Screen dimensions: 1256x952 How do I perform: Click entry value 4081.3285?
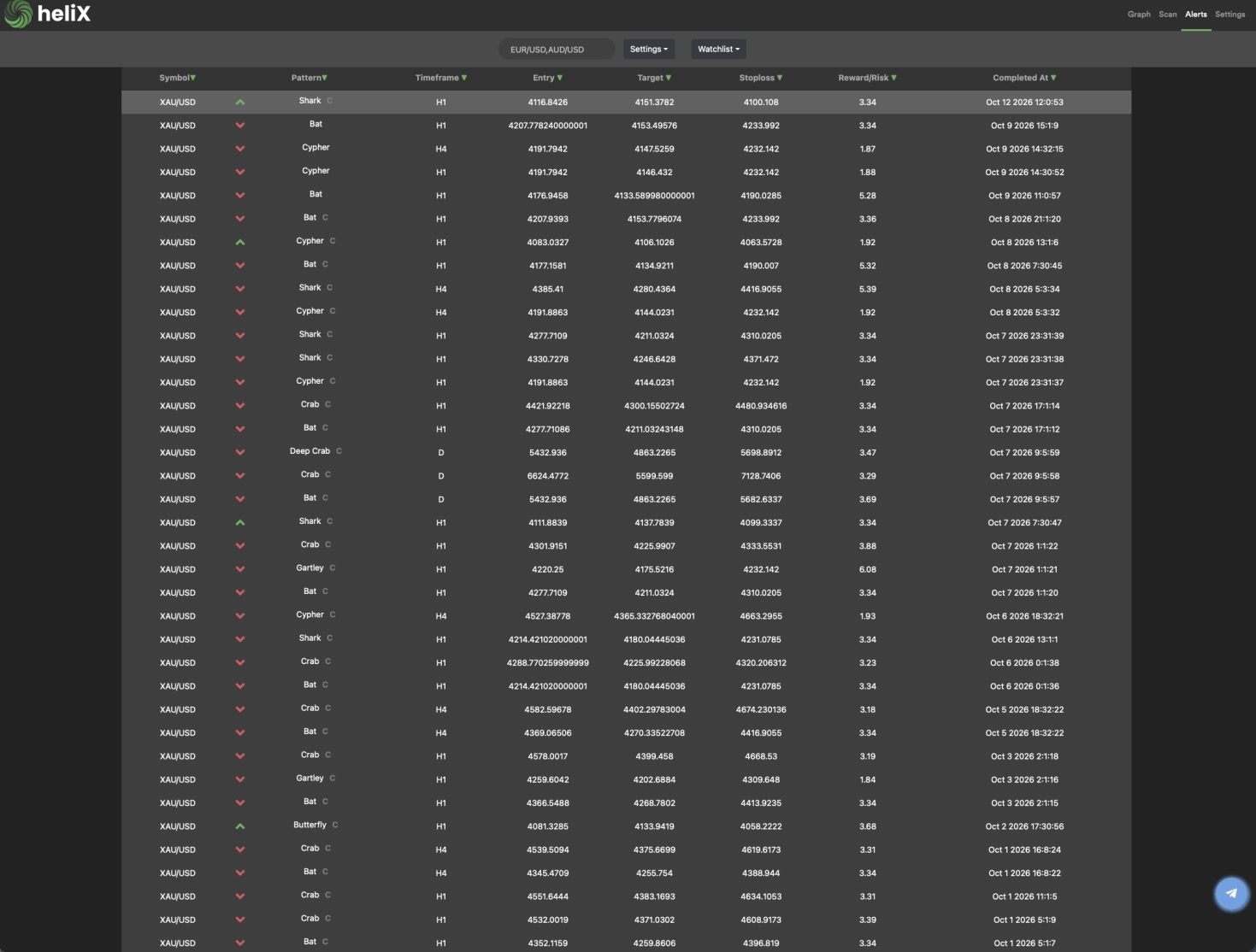(548, 826)
